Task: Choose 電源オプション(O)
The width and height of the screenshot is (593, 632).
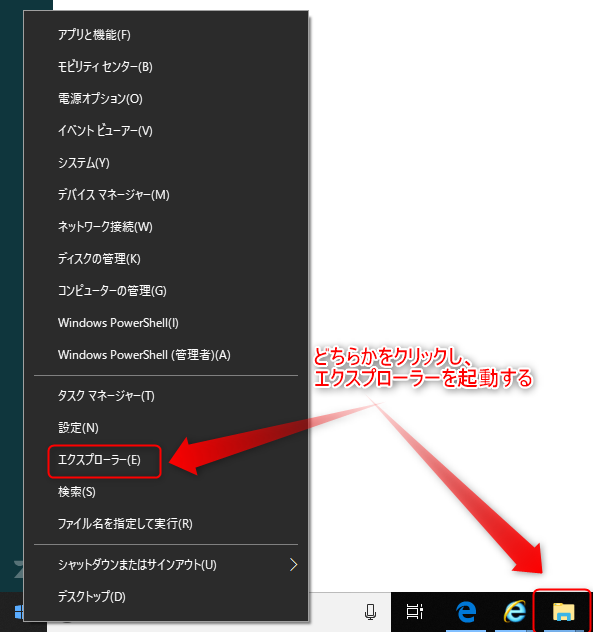Action: (166, 99)
